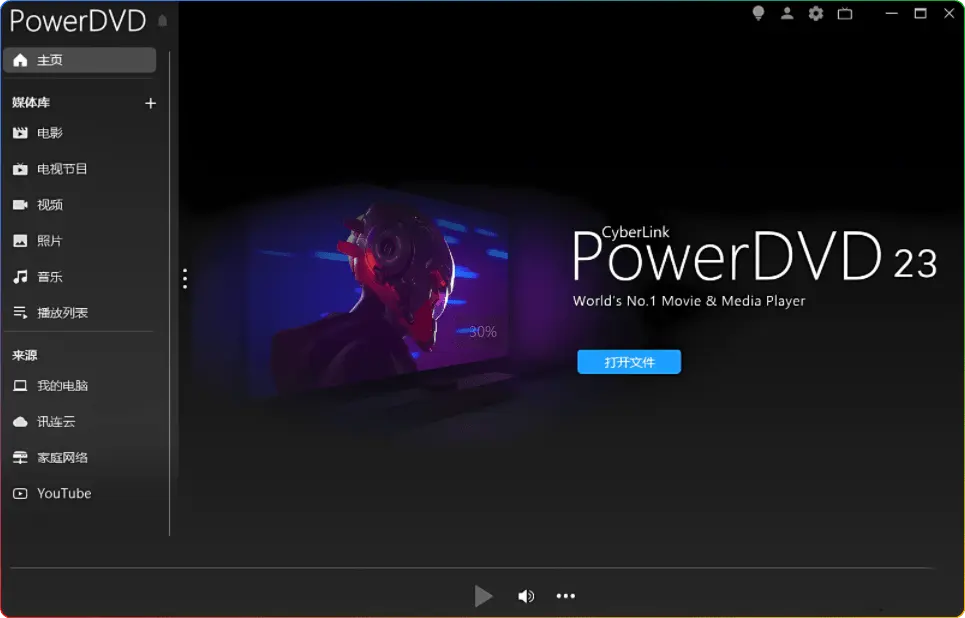Click the 音乐 note icon
This screenshot has height=618, width=965.
point(20,276)
